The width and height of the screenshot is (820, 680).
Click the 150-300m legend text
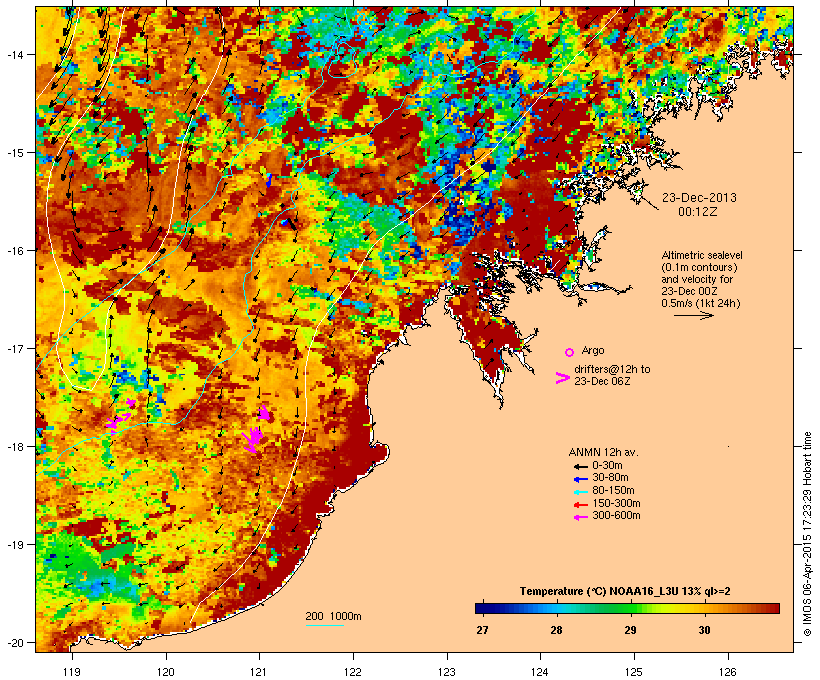pos(616,503)
